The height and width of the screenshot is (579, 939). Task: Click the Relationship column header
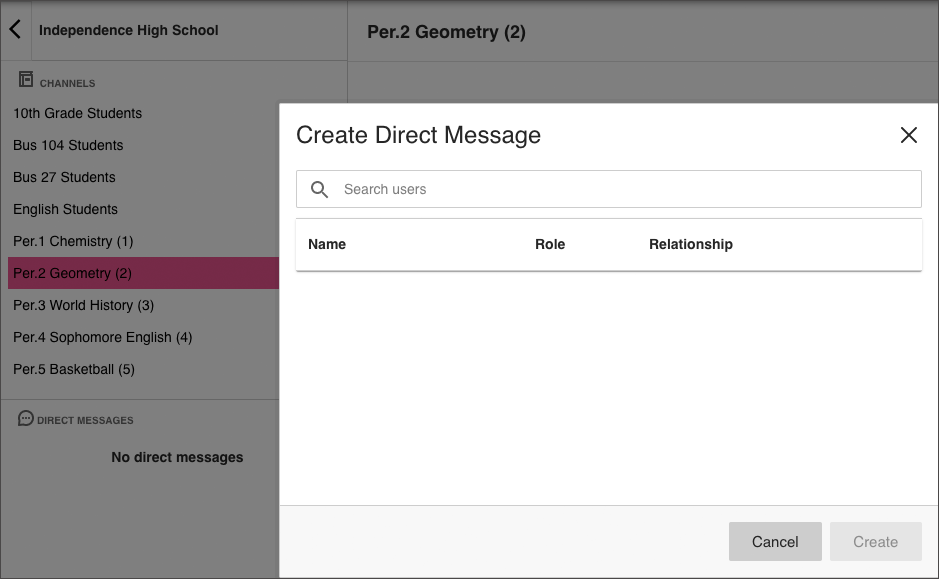(690, 244)
